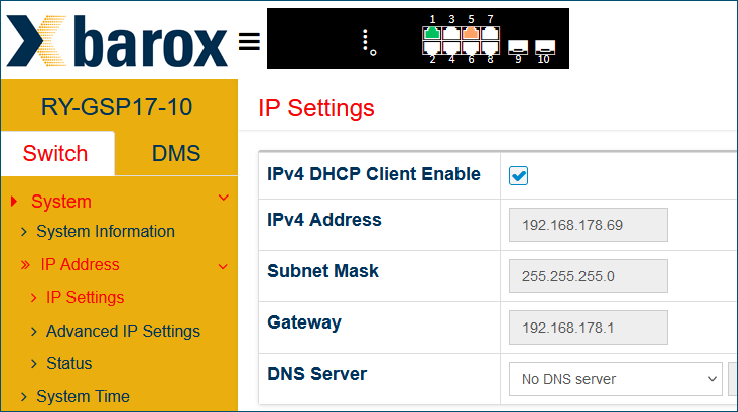Click port 8 on switch panel
Image resolution: width=738 pixels, height=412 pixels.
click(x=490, y=47)
